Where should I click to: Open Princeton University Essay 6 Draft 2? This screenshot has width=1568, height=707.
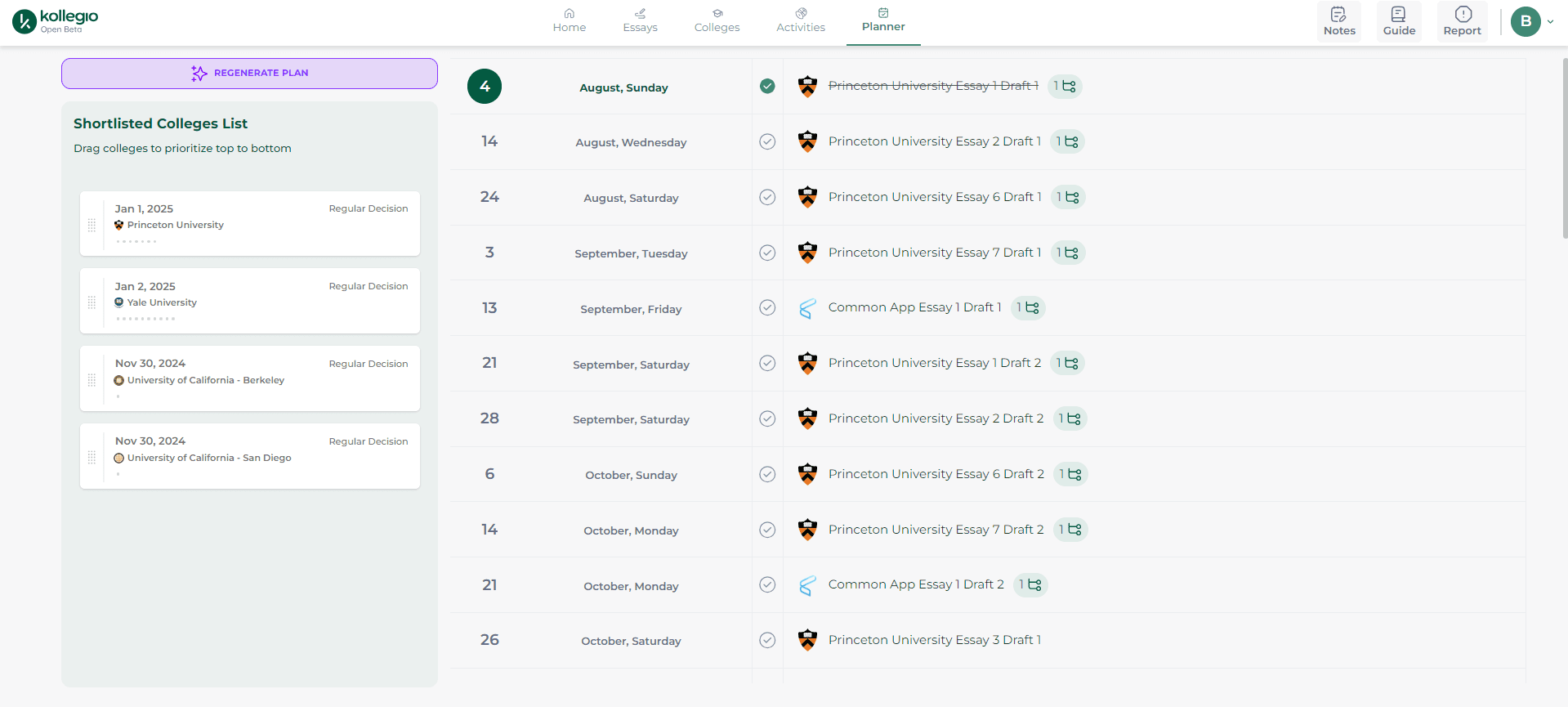point(936,474)
